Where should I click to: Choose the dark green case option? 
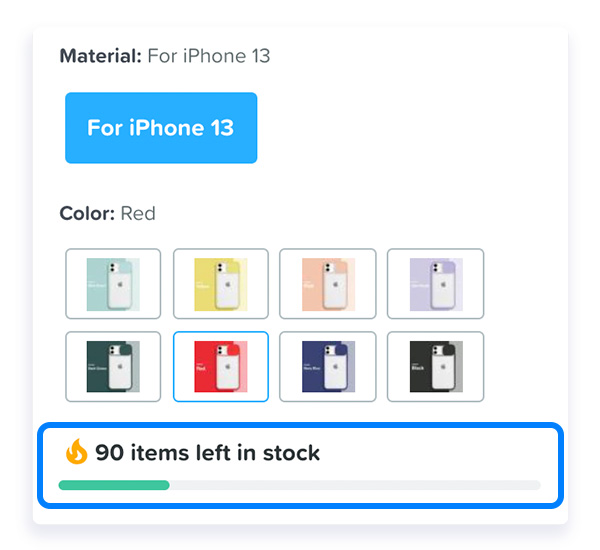click(x=113, y=367)
